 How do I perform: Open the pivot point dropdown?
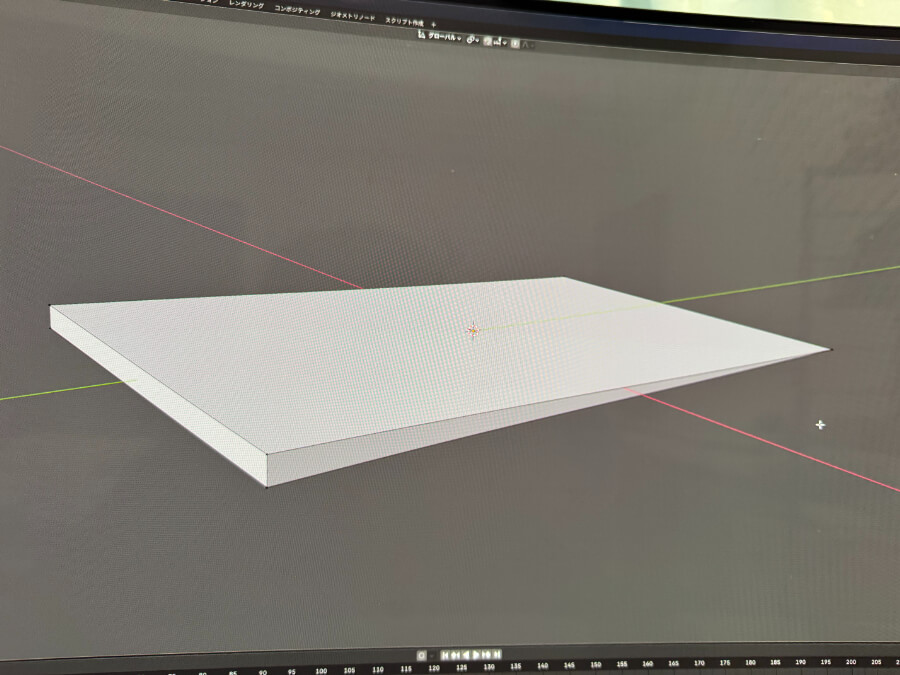472,41
